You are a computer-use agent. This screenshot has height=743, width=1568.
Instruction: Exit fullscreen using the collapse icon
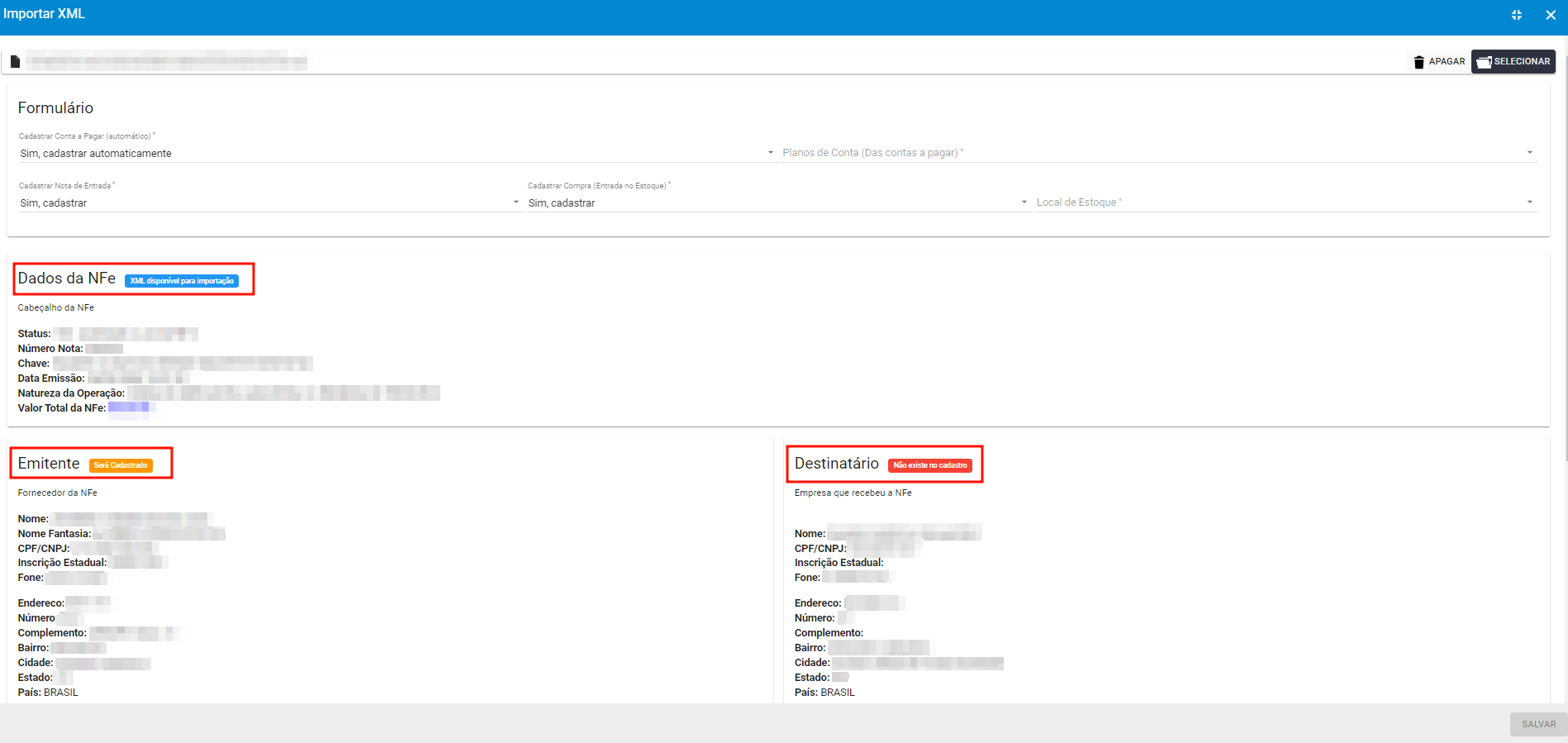click(x=1517, y=15)
